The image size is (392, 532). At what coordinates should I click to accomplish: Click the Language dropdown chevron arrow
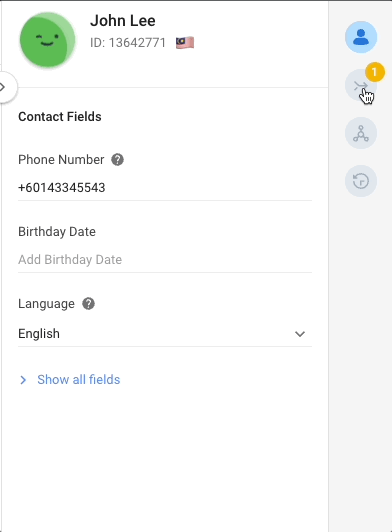click(300, 334)
